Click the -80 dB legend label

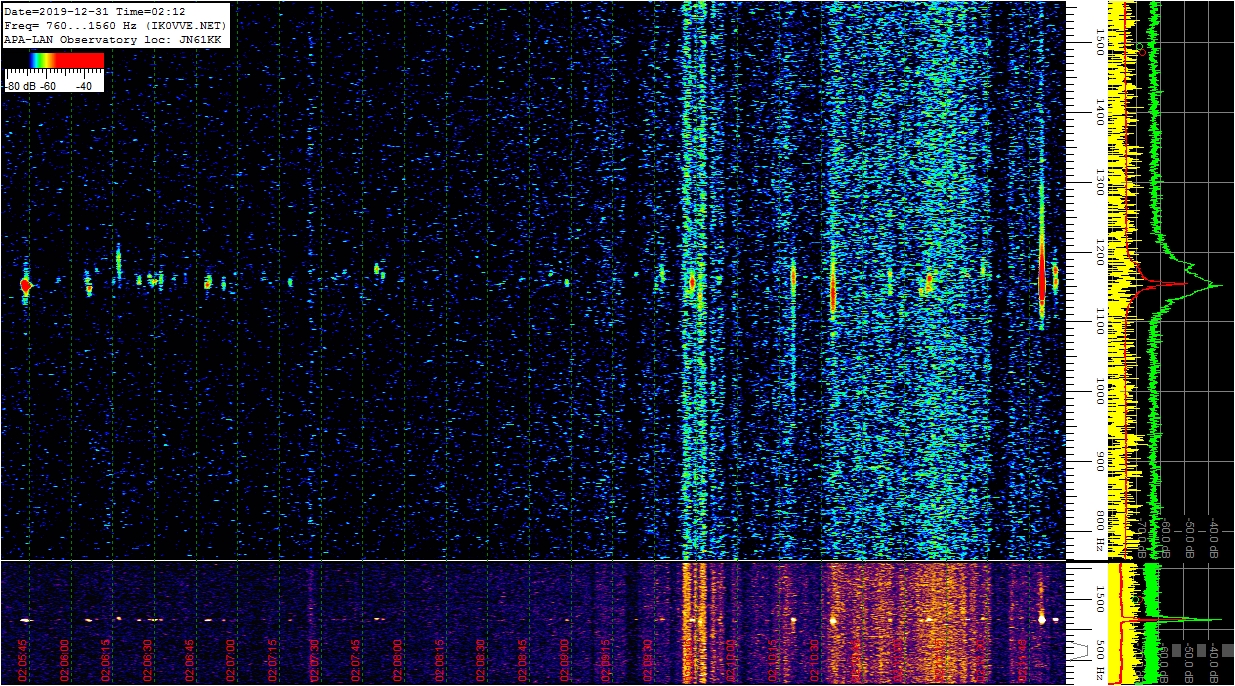(x=20, y=86)
